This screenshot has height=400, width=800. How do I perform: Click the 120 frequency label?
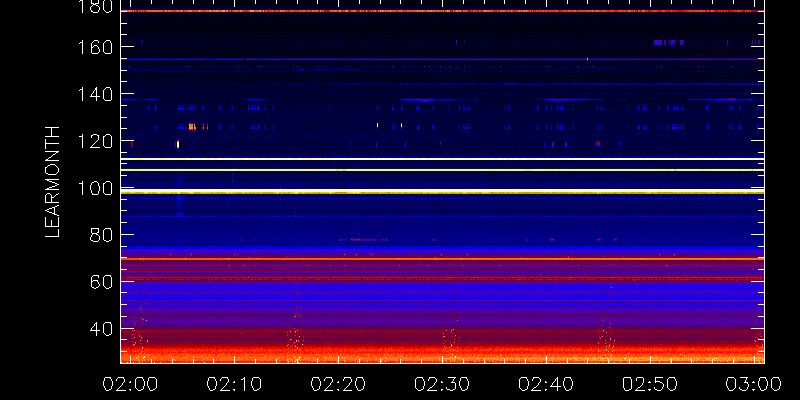pos(96,141)
